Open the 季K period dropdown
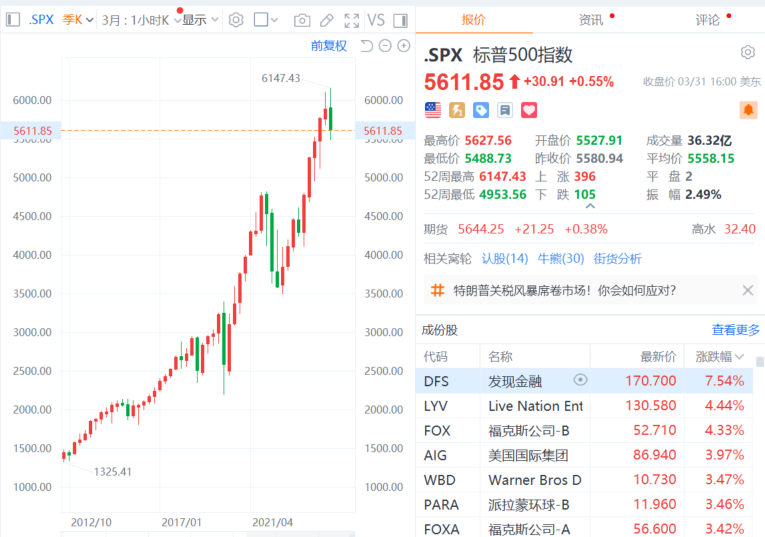765x537 pixels. coord(79,20)
